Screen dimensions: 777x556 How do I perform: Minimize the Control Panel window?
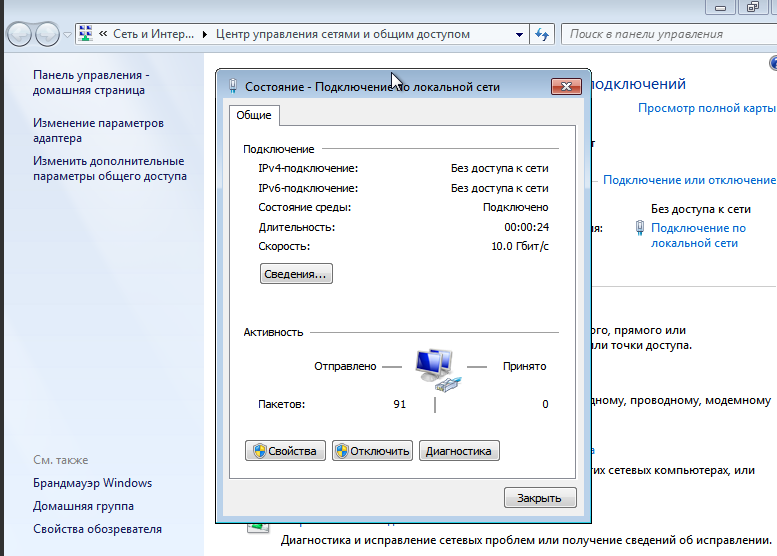pyautogui.click(x=721, y=7)
